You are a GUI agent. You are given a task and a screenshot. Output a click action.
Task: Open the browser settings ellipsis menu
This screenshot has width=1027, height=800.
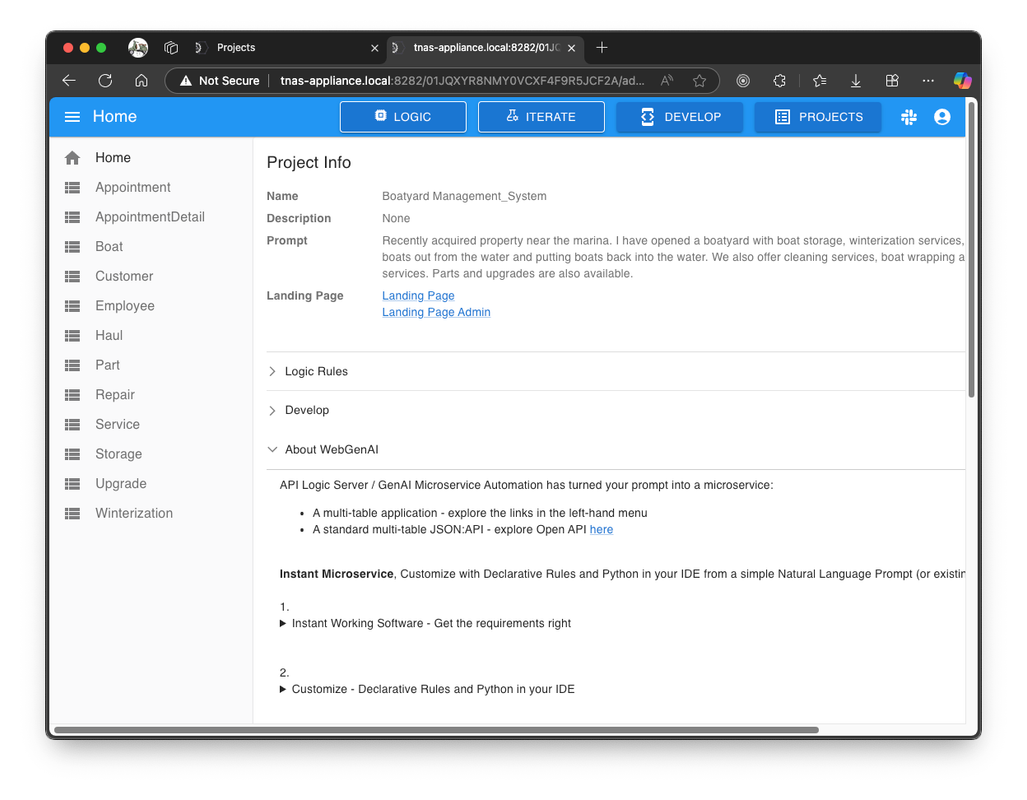coord(928,81)
